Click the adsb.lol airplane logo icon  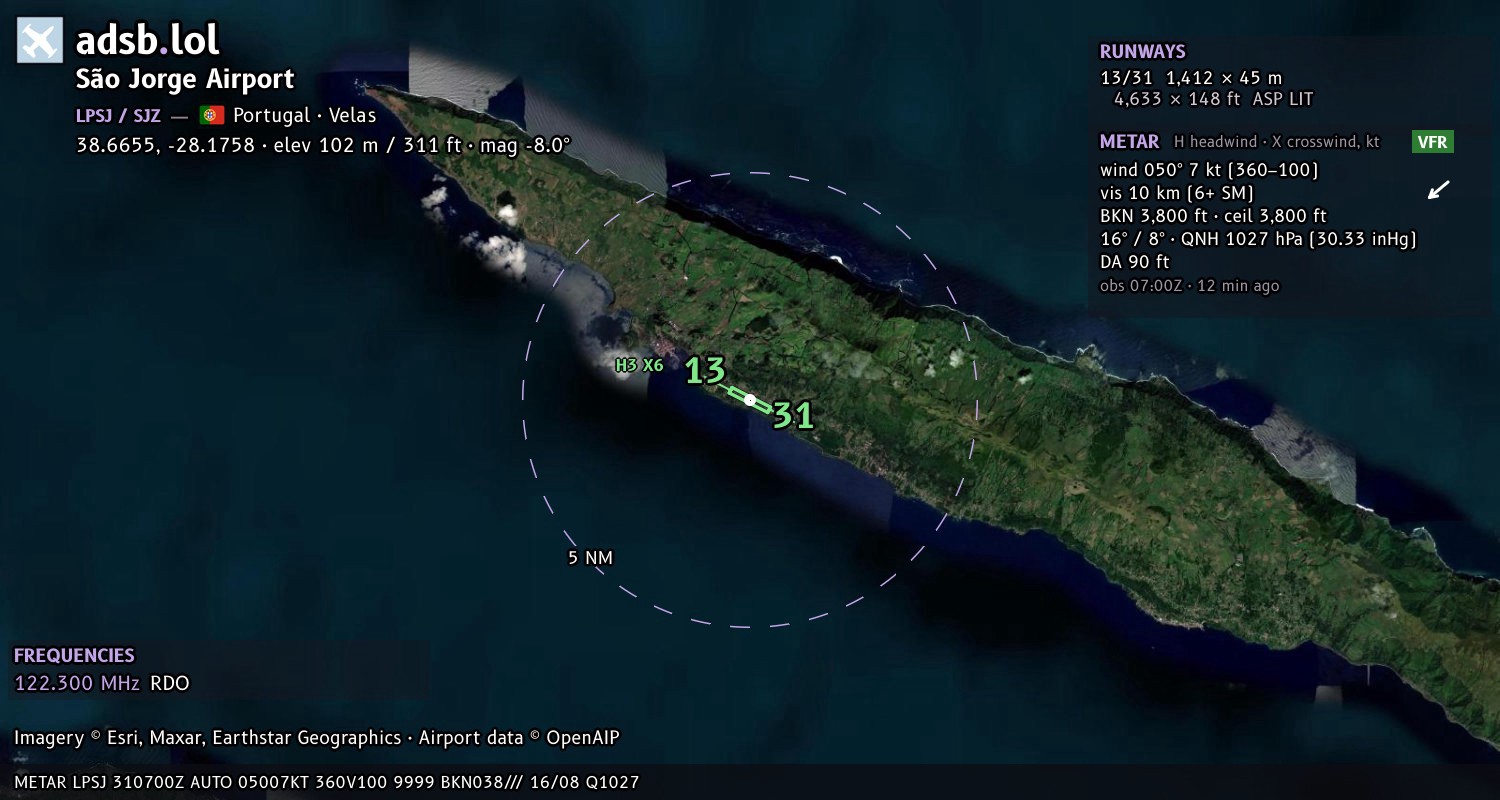pyautogui.click(x=40, y=40)
